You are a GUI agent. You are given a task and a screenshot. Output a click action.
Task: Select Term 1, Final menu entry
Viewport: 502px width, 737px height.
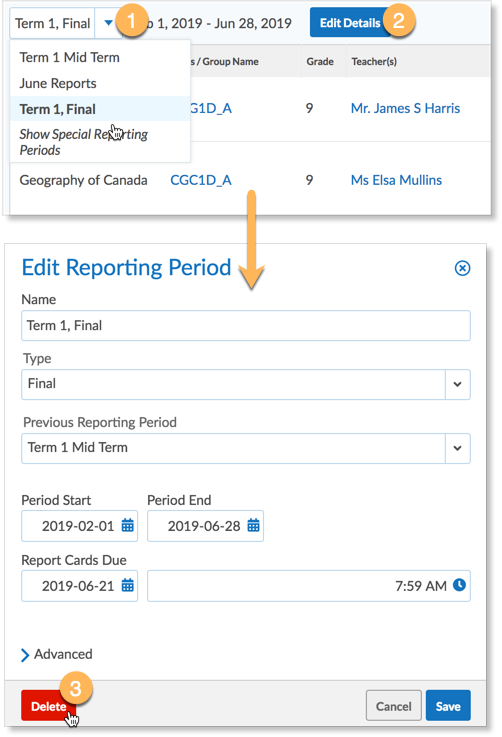pos(57,109)
